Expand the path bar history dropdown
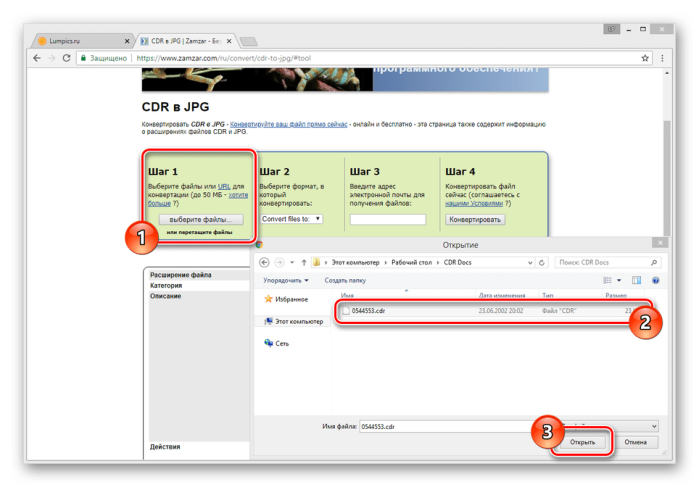Screen dimensions: 699x487 530,263
